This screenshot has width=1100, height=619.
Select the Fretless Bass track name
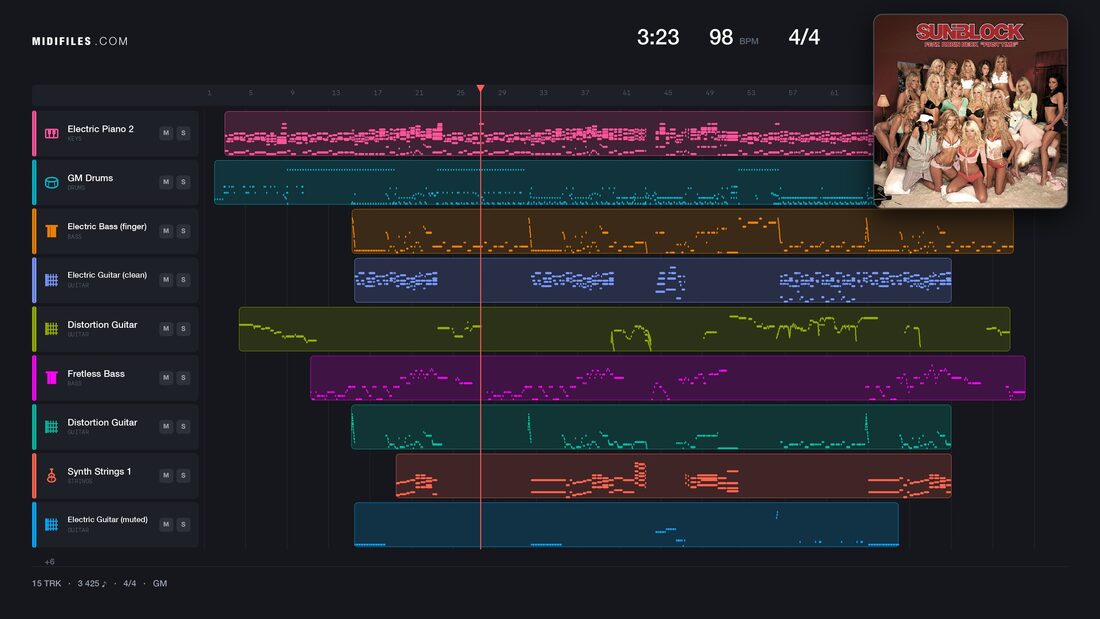96,374
